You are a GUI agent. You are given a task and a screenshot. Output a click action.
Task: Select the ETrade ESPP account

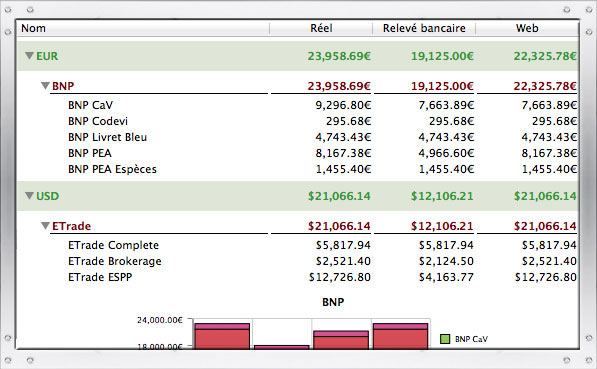pyautogui.click(x=297, y=277)
